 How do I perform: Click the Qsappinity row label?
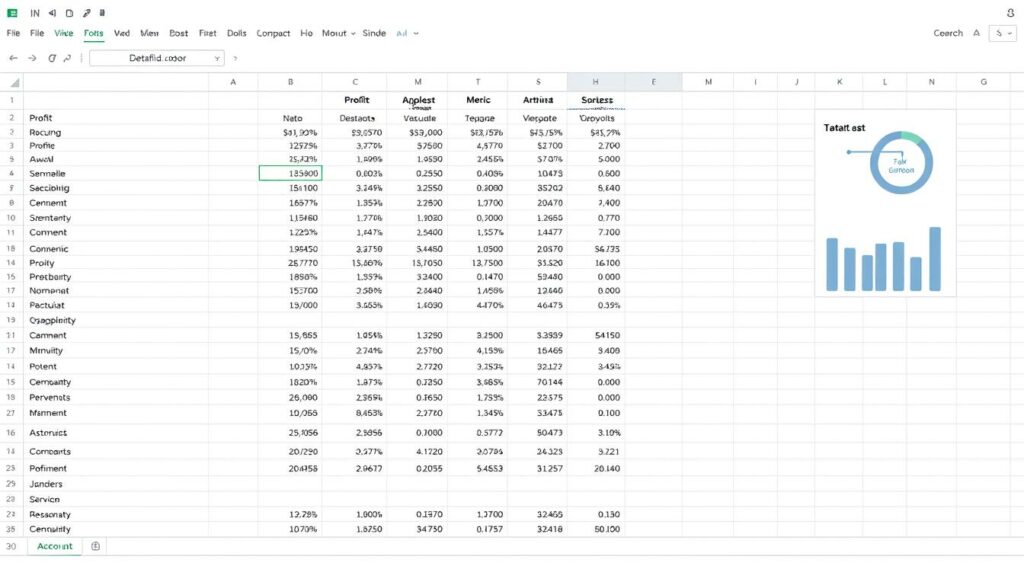click(52, 321)
